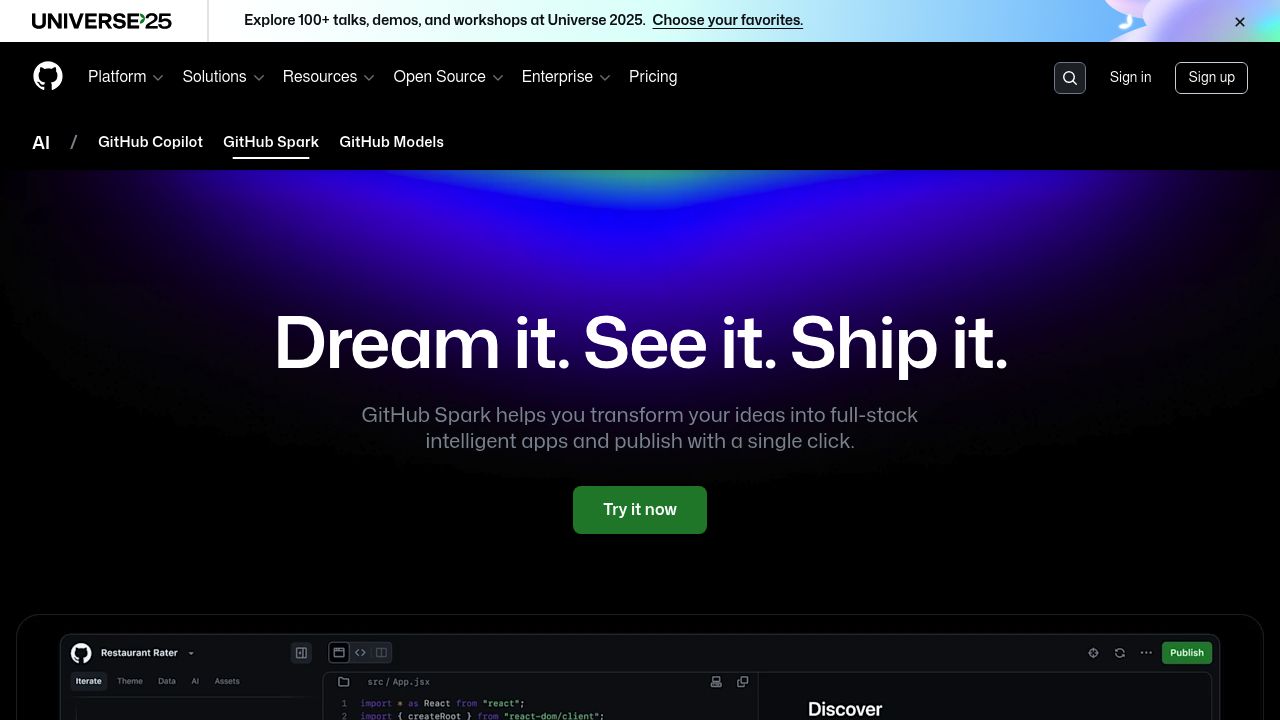Switch to code view in the Spark toolbar
The image size is (1280, 720).
point(360,653)
